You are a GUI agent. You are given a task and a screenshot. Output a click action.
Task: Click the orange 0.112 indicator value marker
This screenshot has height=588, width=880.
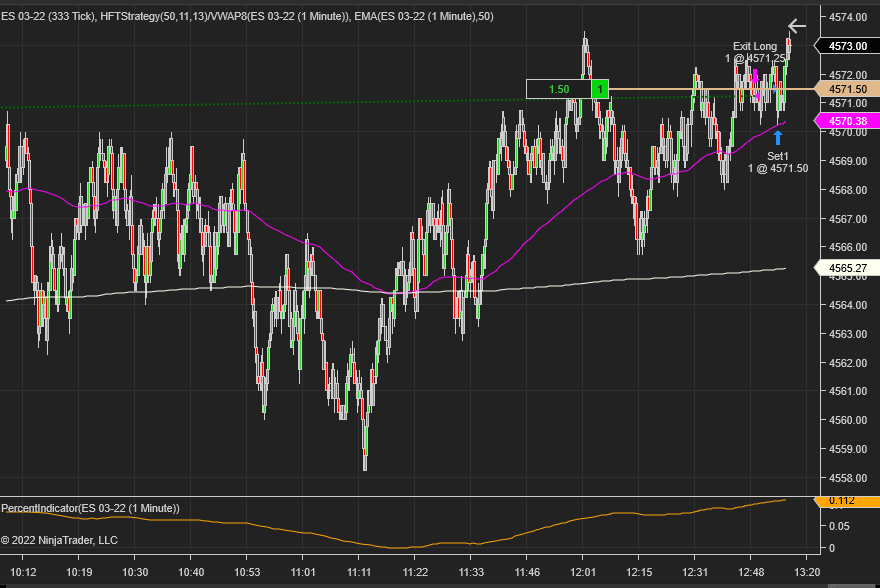point(847,502)
